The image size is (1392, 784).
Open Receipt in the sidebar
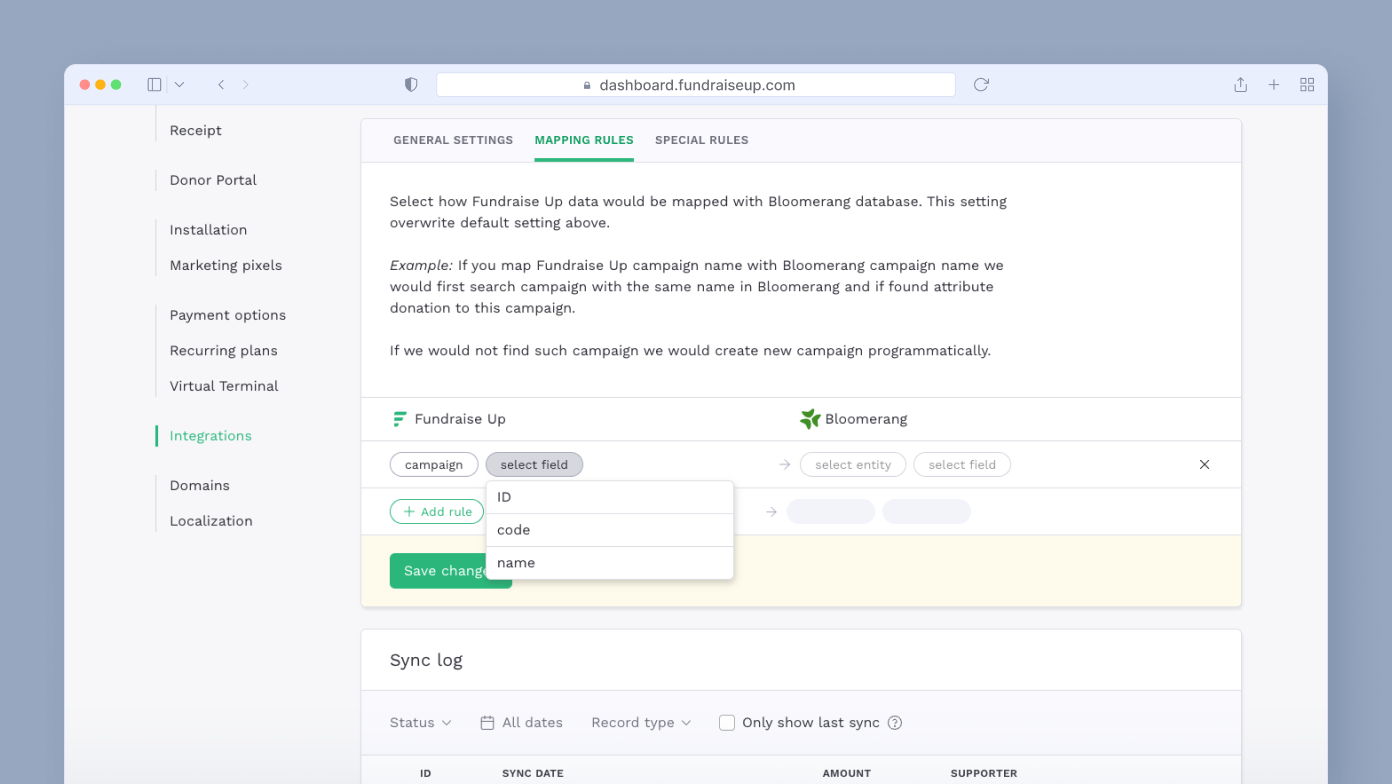pos(195,130)
